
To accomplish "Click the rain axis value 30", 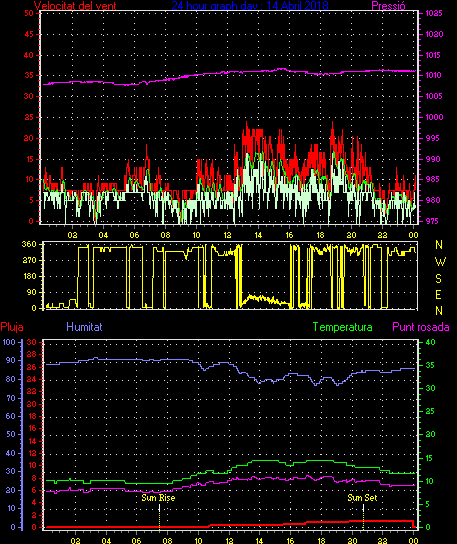I will click(32, 342).
